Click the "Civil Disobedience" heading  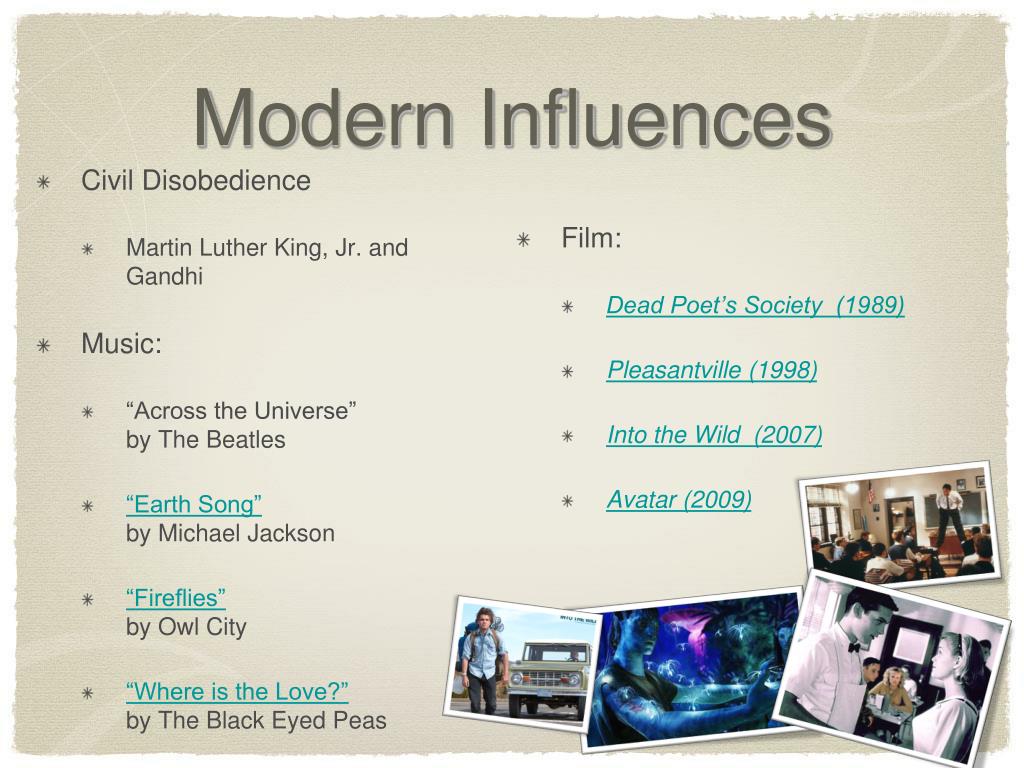196,180
